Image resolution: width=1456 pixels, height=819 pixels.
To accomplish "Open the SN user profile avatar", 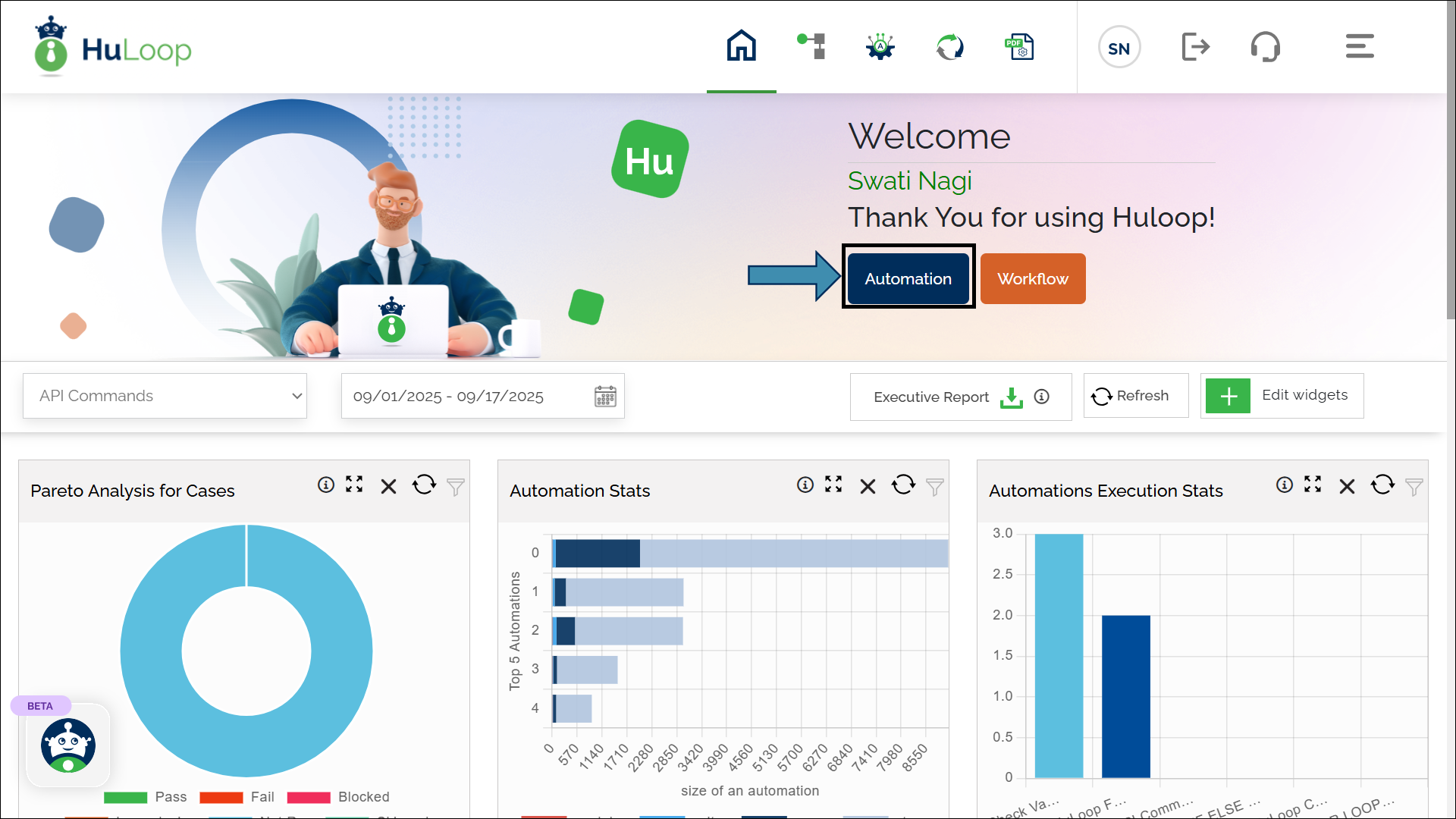I will tap(1119, 48).
